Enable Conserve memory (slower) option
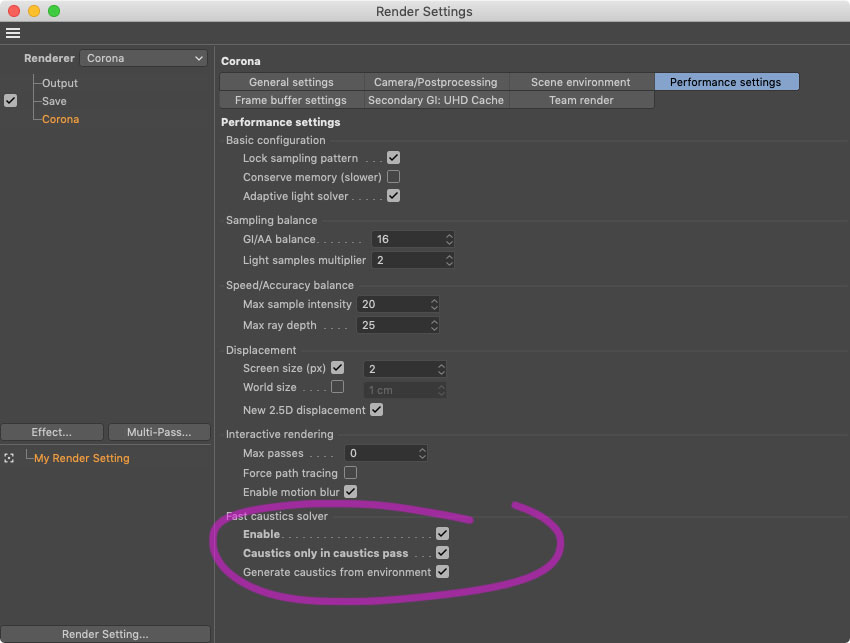The width and height of the screenshot is (850, 643). (x=394, y=177)
